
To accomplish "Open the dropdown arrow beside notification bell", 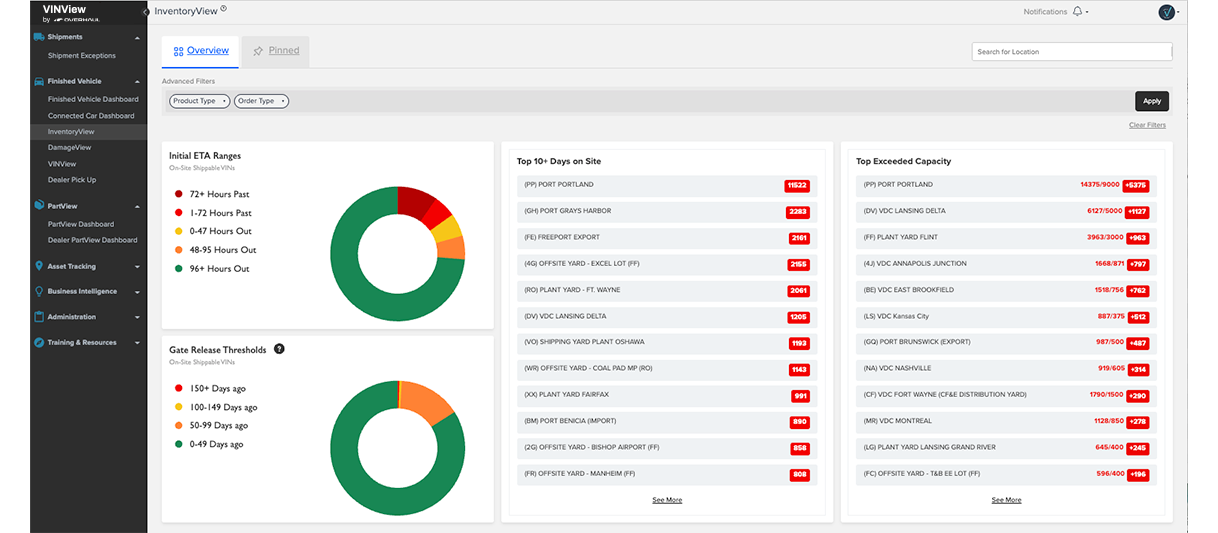I will point(1087,12).
